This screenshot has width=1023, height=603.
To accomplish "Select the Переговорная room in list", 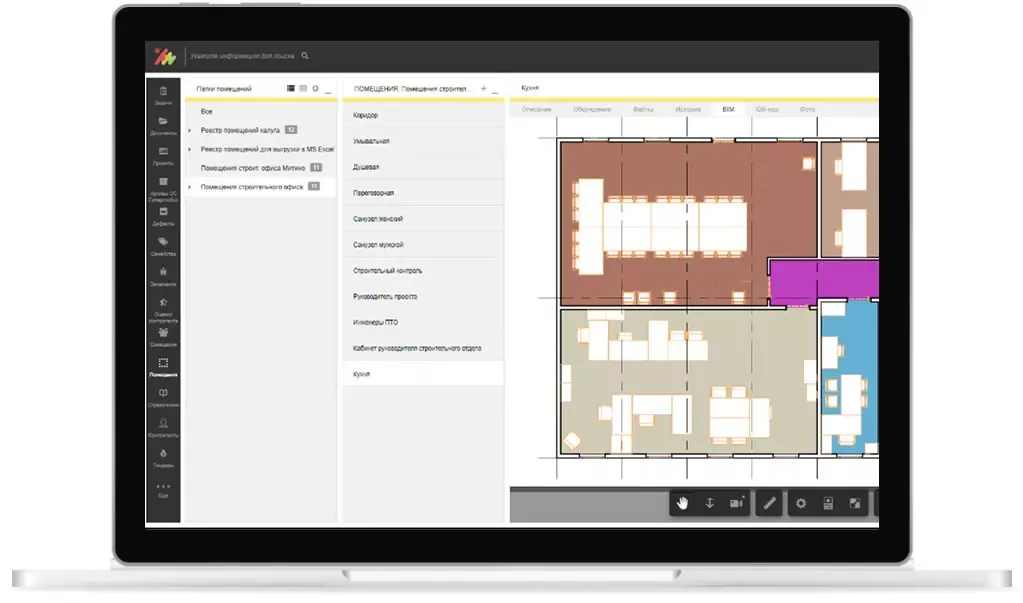I will tap(373, 192).
